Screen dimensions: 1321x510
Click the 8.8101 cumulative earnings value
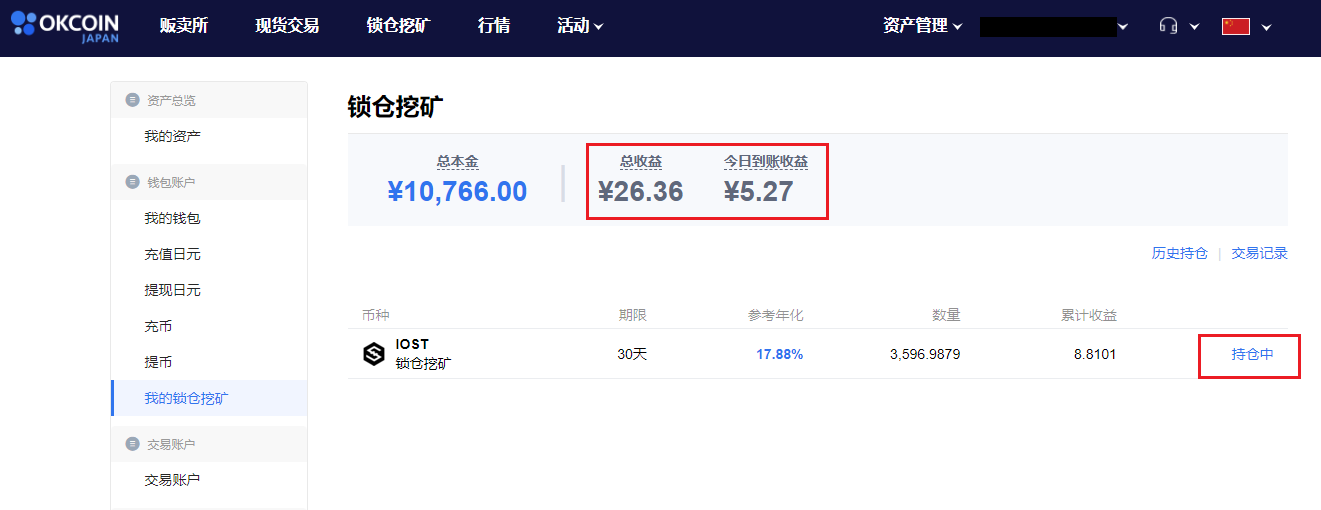coord(1094,354)
